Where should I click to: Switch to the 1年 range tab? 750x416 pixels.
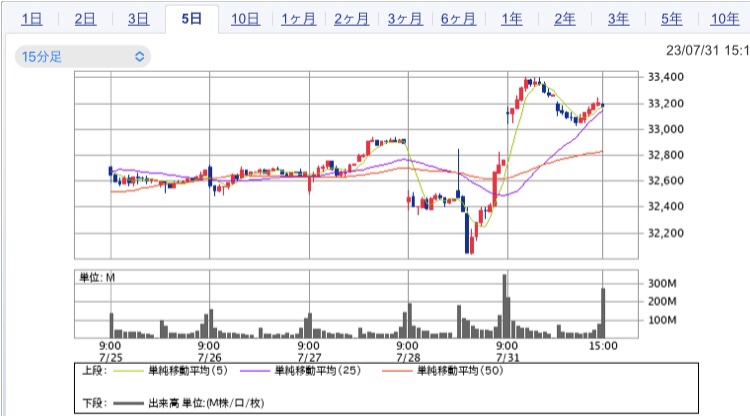pos(511,19)
